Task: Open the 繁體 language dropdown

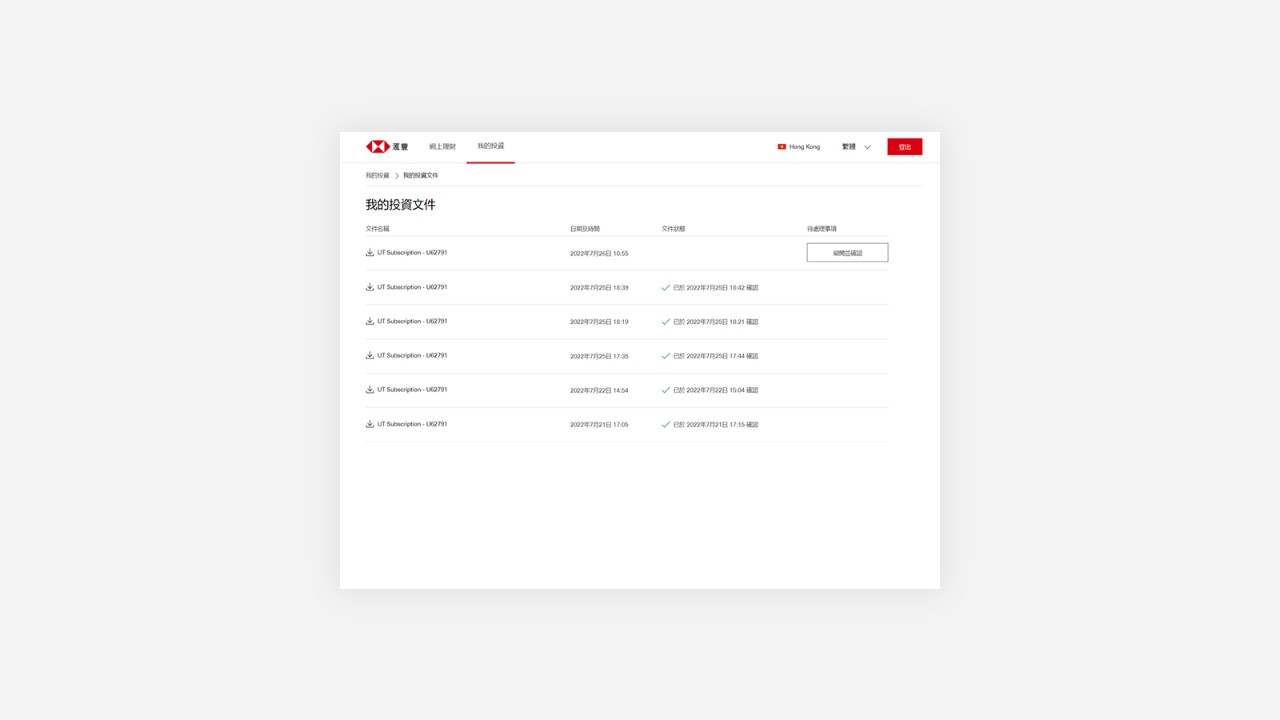Action: [849, 147]
